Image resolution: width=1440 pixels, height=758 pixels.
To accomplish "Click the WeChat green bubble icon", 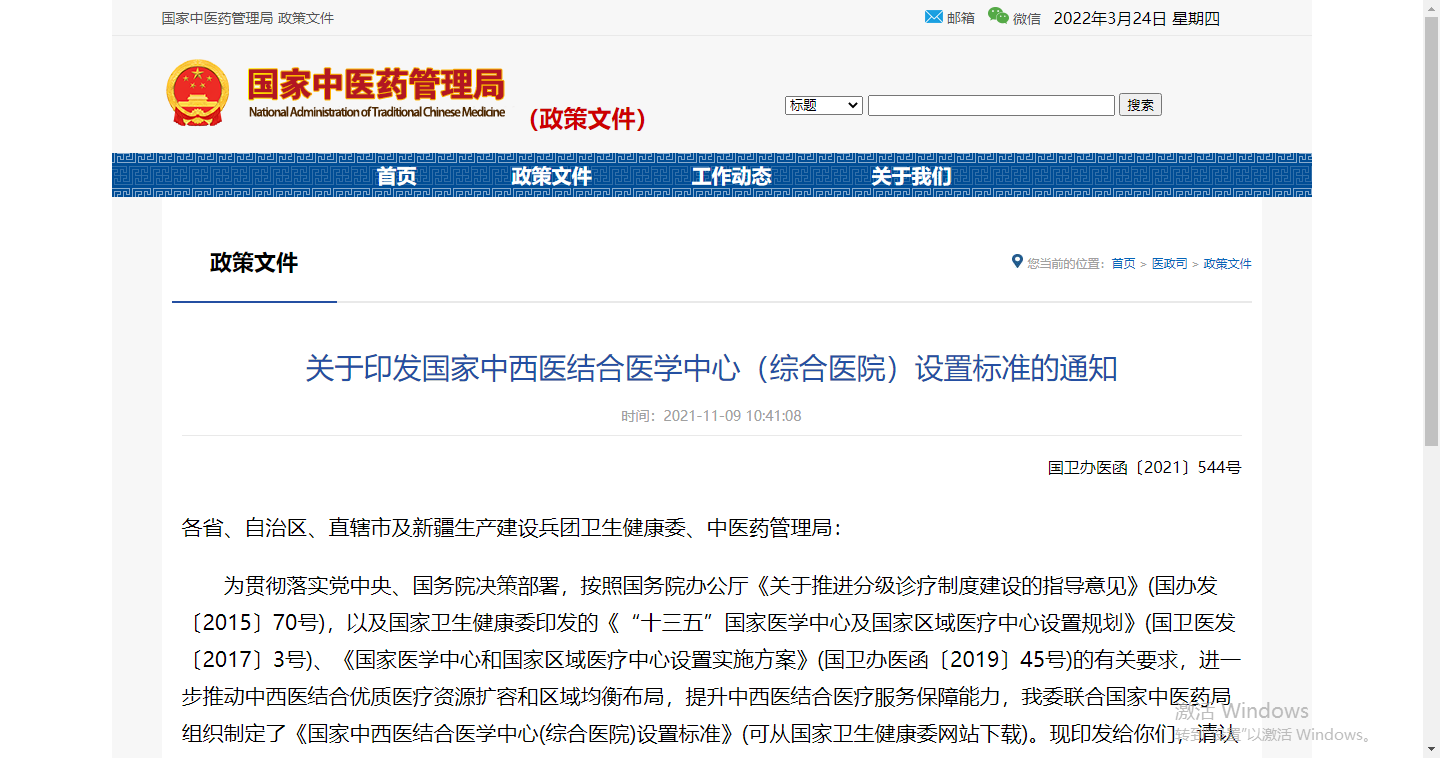I will click(x=998, y=16).
